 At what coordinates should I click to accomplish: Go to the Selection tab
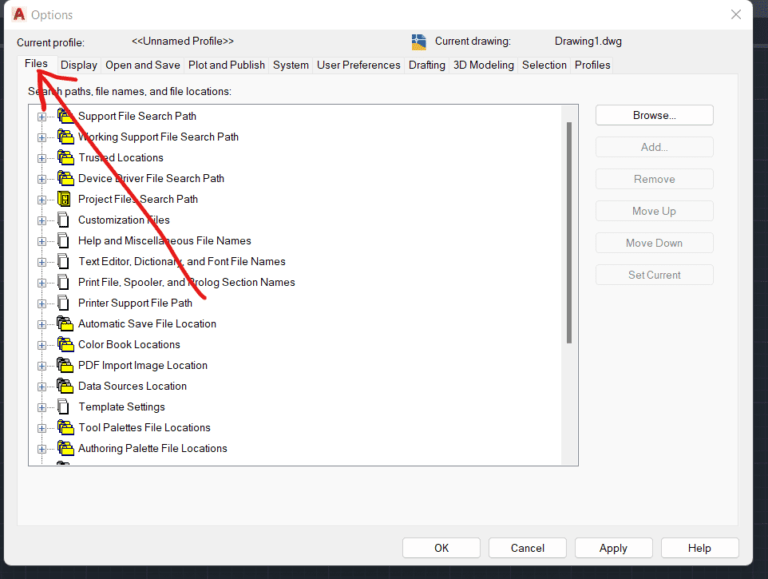tap(544, 65)
